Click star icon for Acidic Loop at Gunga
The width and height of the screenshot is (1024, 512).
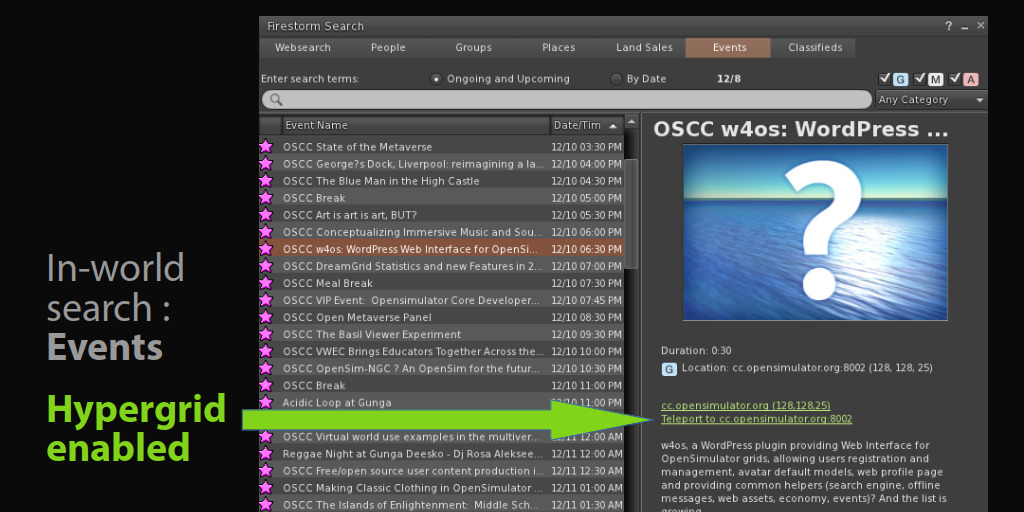[266, 402]
